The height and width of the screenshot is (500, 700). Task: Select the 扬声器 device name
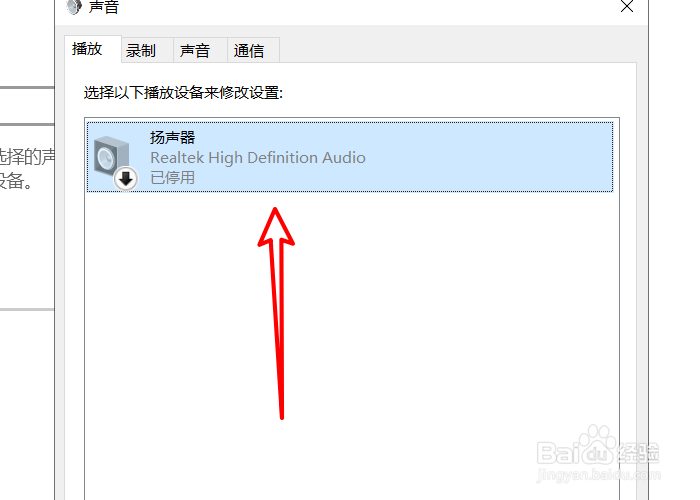172,138
